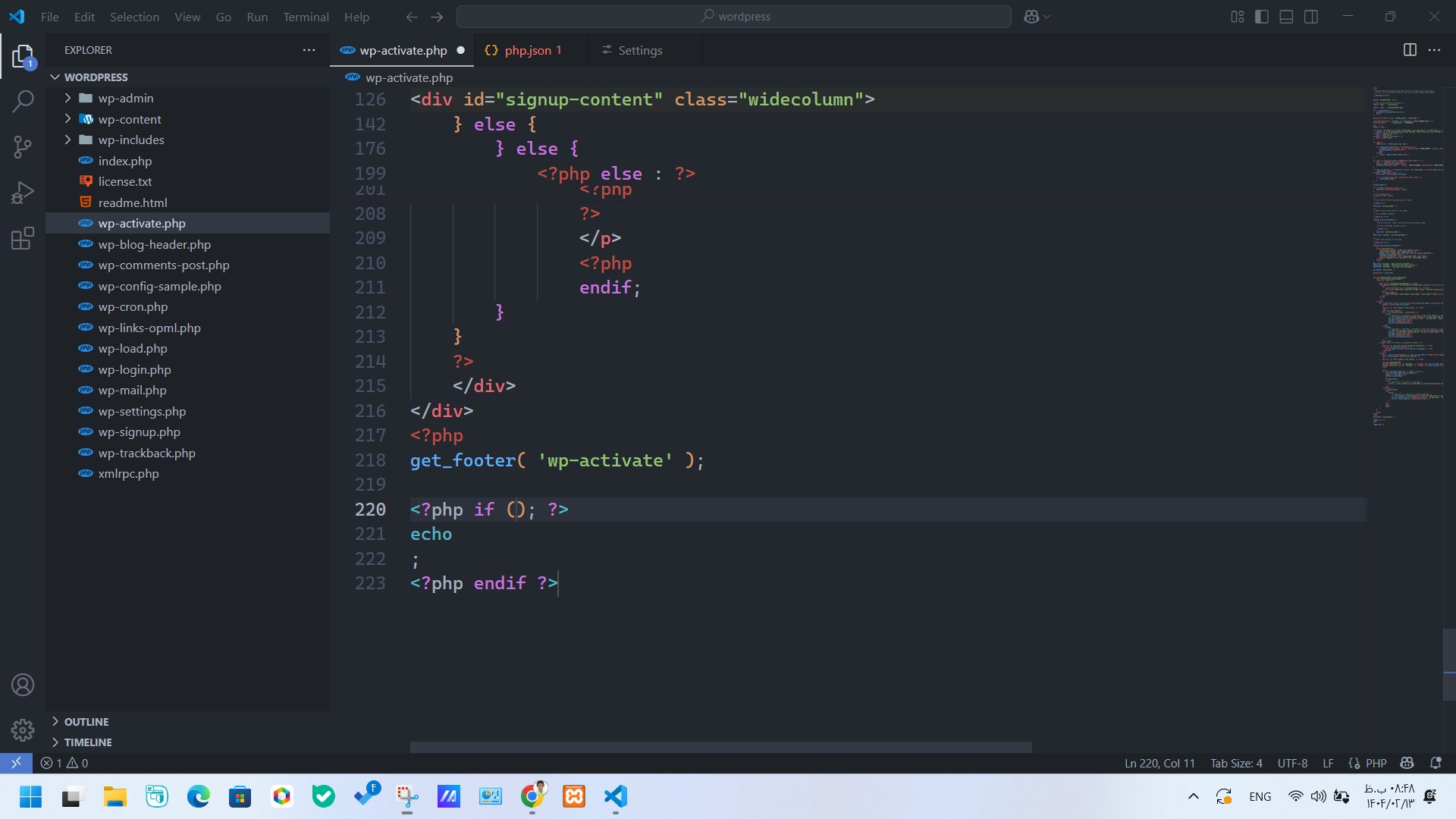Open xmlrpc.php in the explorer
This screenshot has height=819, width=1456.
[188, 474]
